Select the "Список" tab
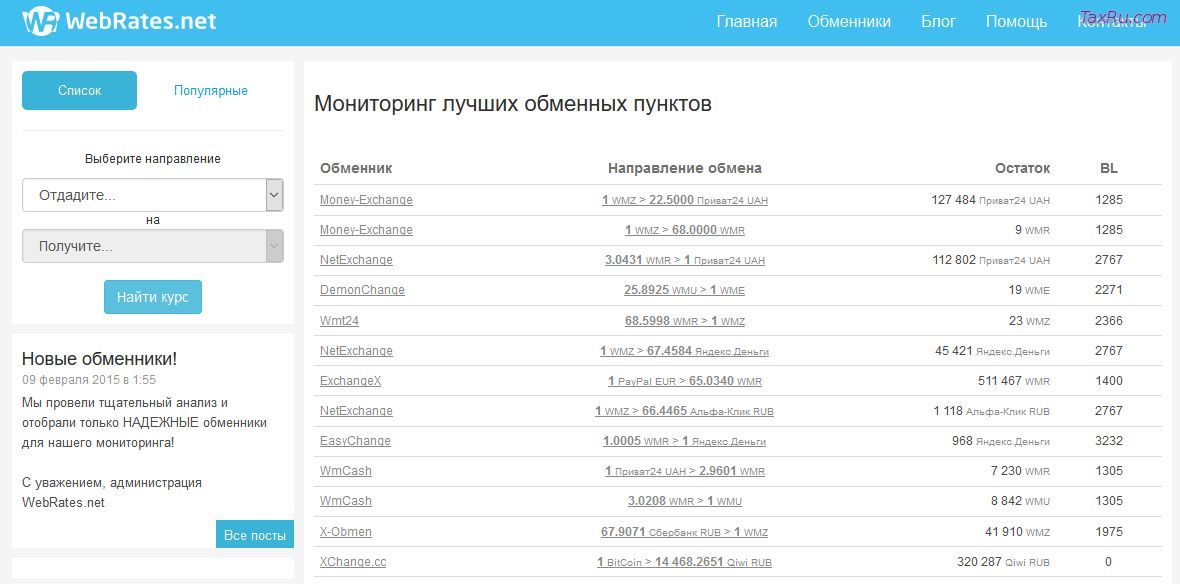This screenshot has width=1180, height=584. tap(79, 90)
